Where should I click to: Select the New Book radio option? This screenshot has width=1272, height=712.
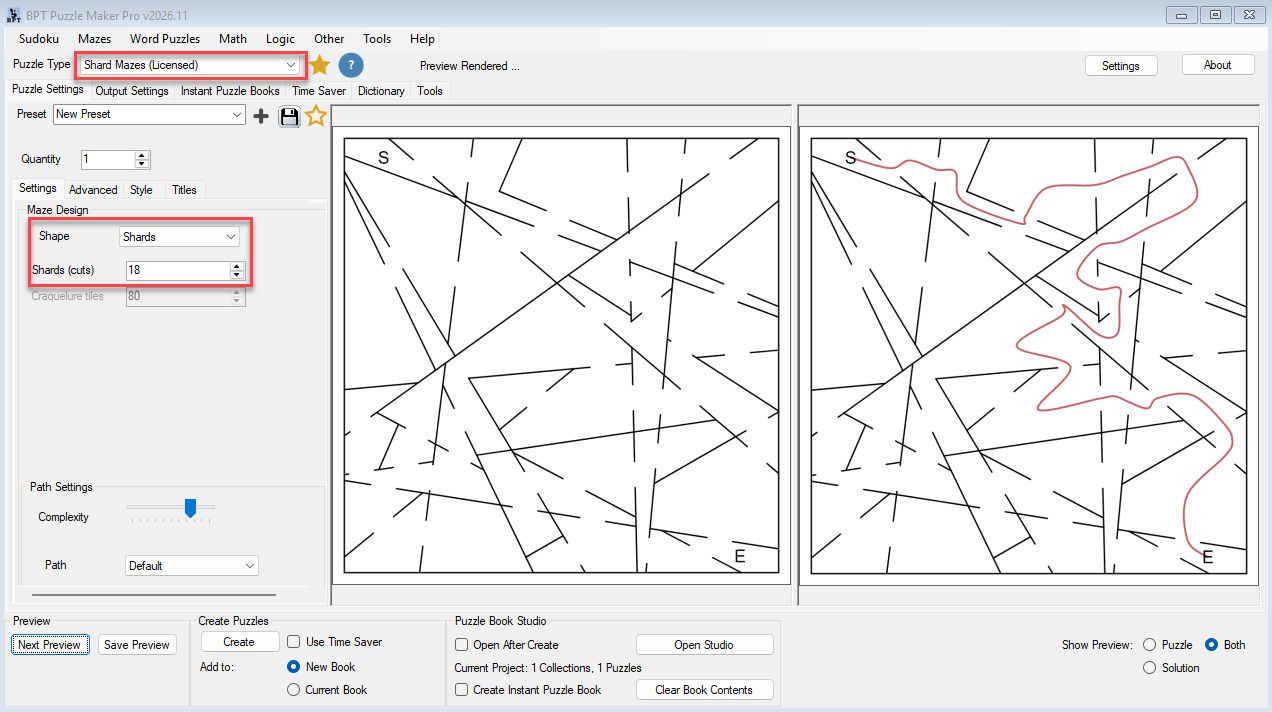pyautogui.click(x=294, y=667)
